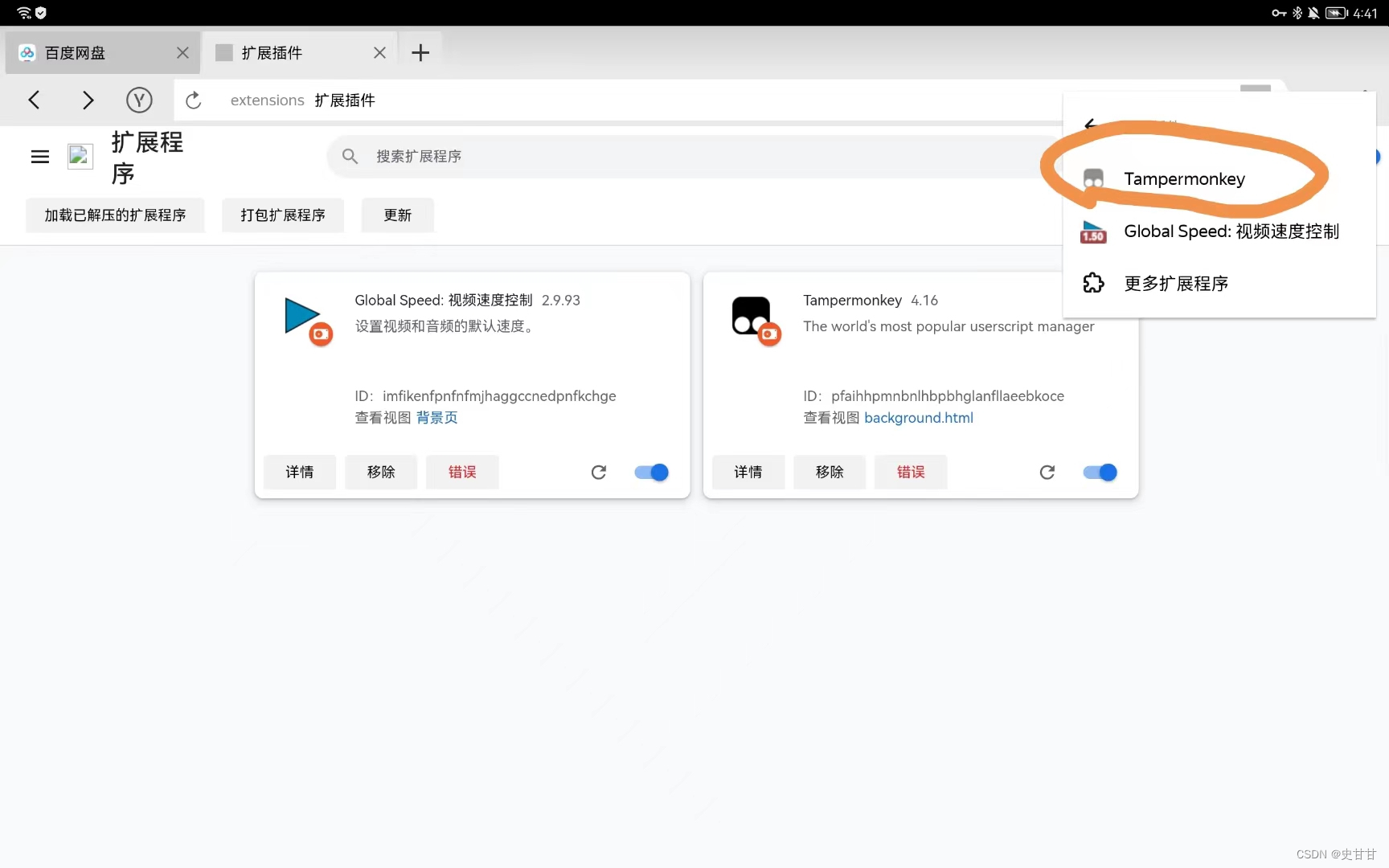The image size is (1389, 868).
Task: Click 移除 for Global Speed
Action: [x=381, y=473]
